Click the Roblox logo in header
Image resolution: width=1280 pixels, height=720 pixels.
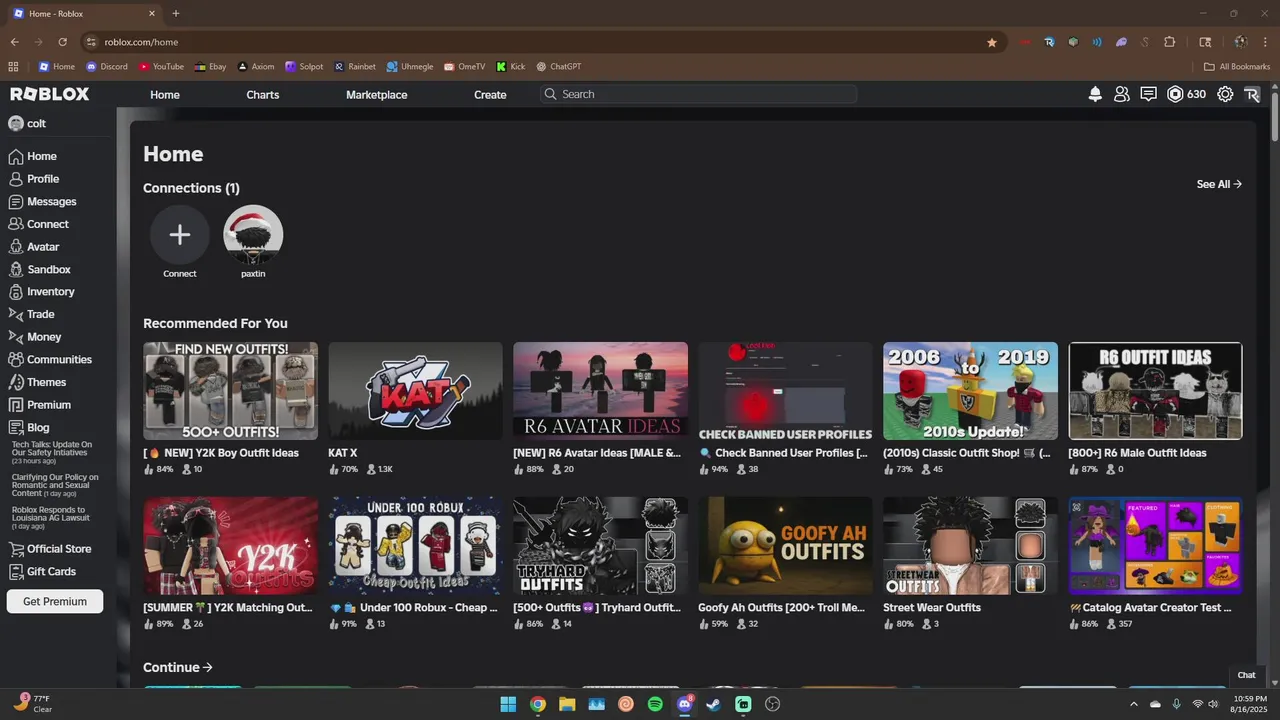pos(50,94)
